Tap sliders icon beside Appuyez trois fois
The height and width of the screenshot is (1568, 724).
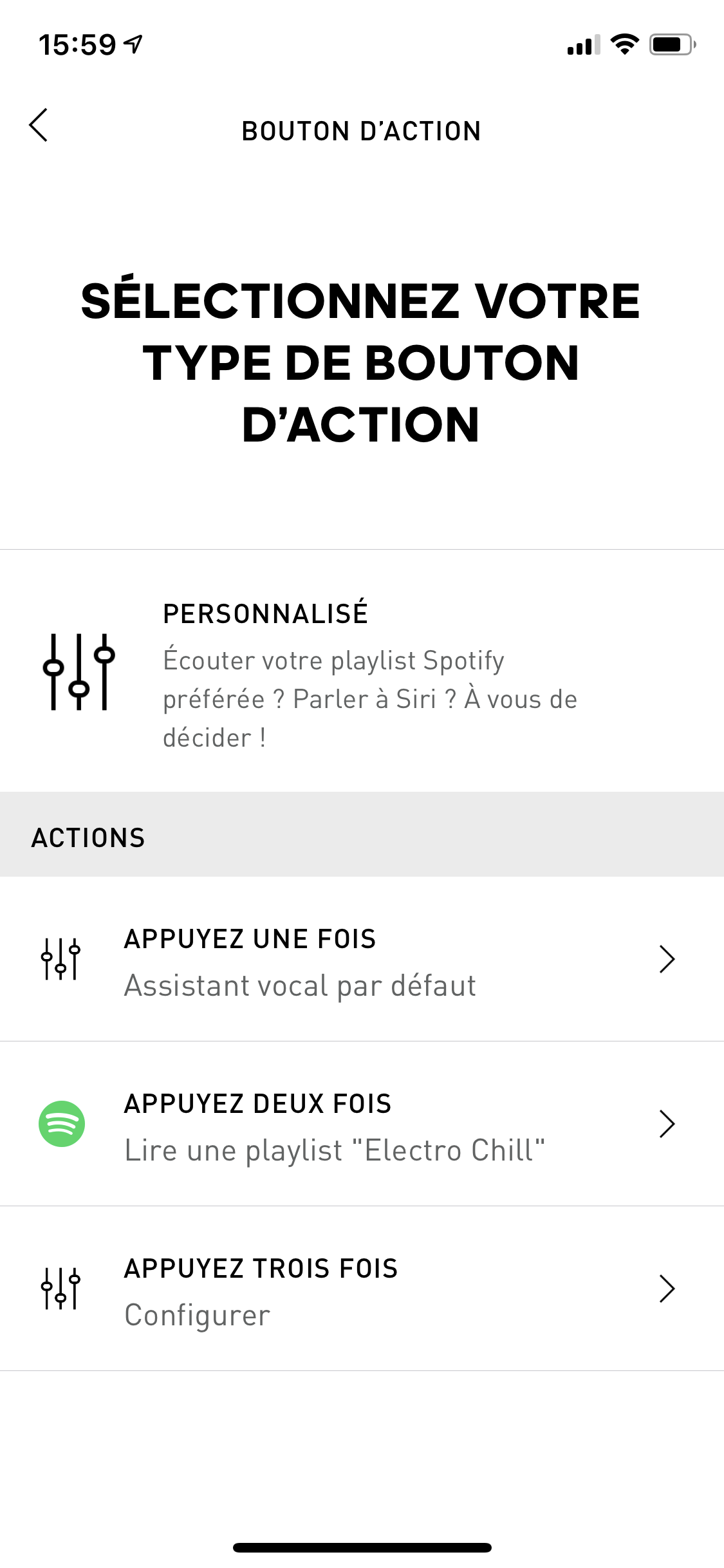pos(60,1288)
